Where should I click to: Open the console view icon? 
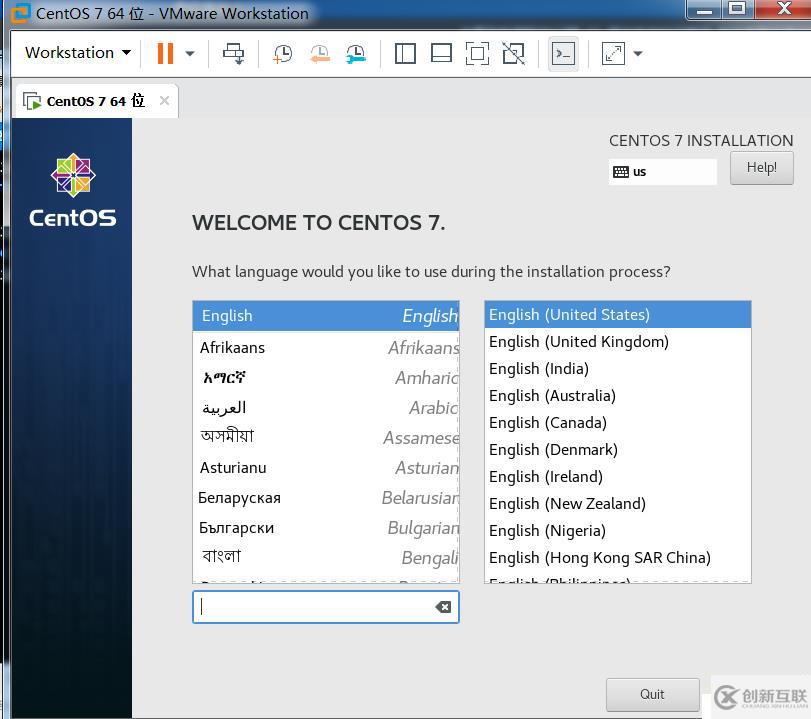coord(563,53)
